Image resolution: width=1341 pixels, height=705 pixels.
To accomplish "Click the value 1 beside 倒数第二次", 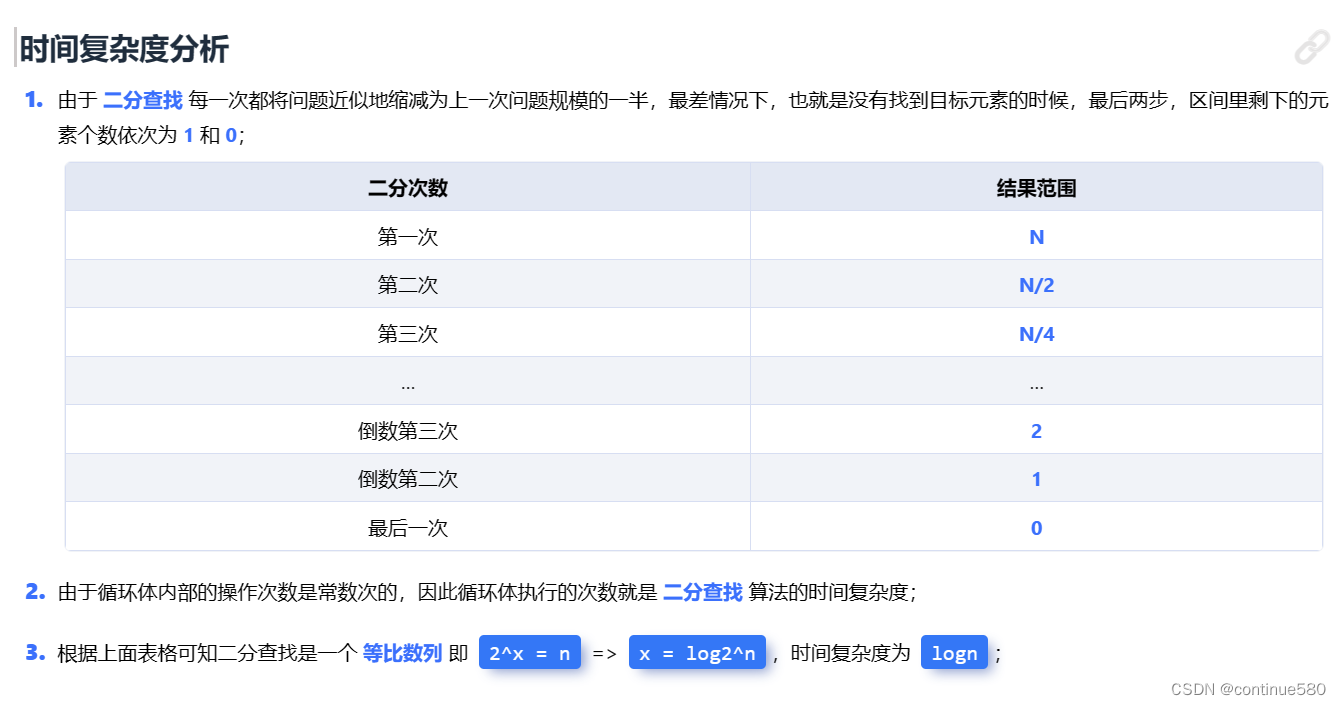I will pos(1036,478).
